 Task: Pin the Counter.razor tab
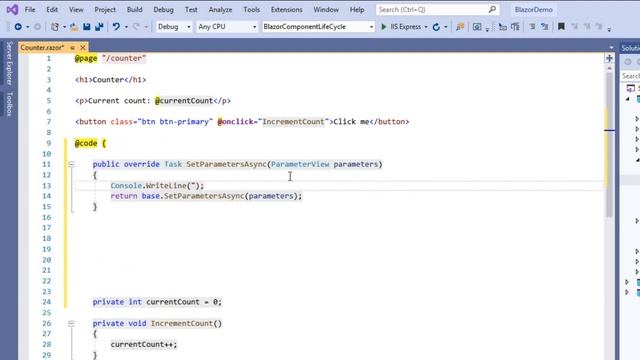point(73,48)
